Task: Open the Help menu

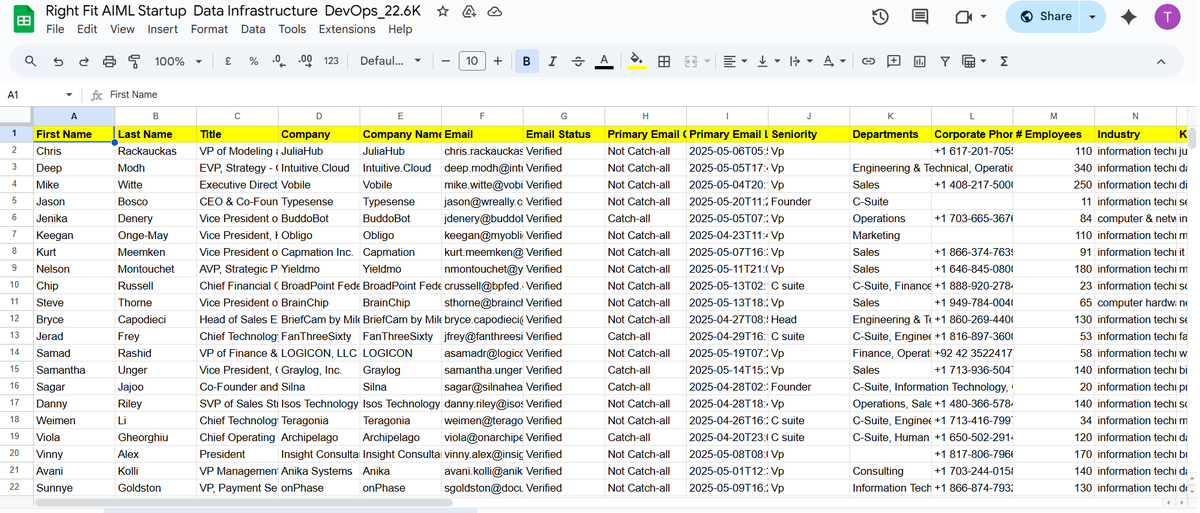Action: coord(400,29)
